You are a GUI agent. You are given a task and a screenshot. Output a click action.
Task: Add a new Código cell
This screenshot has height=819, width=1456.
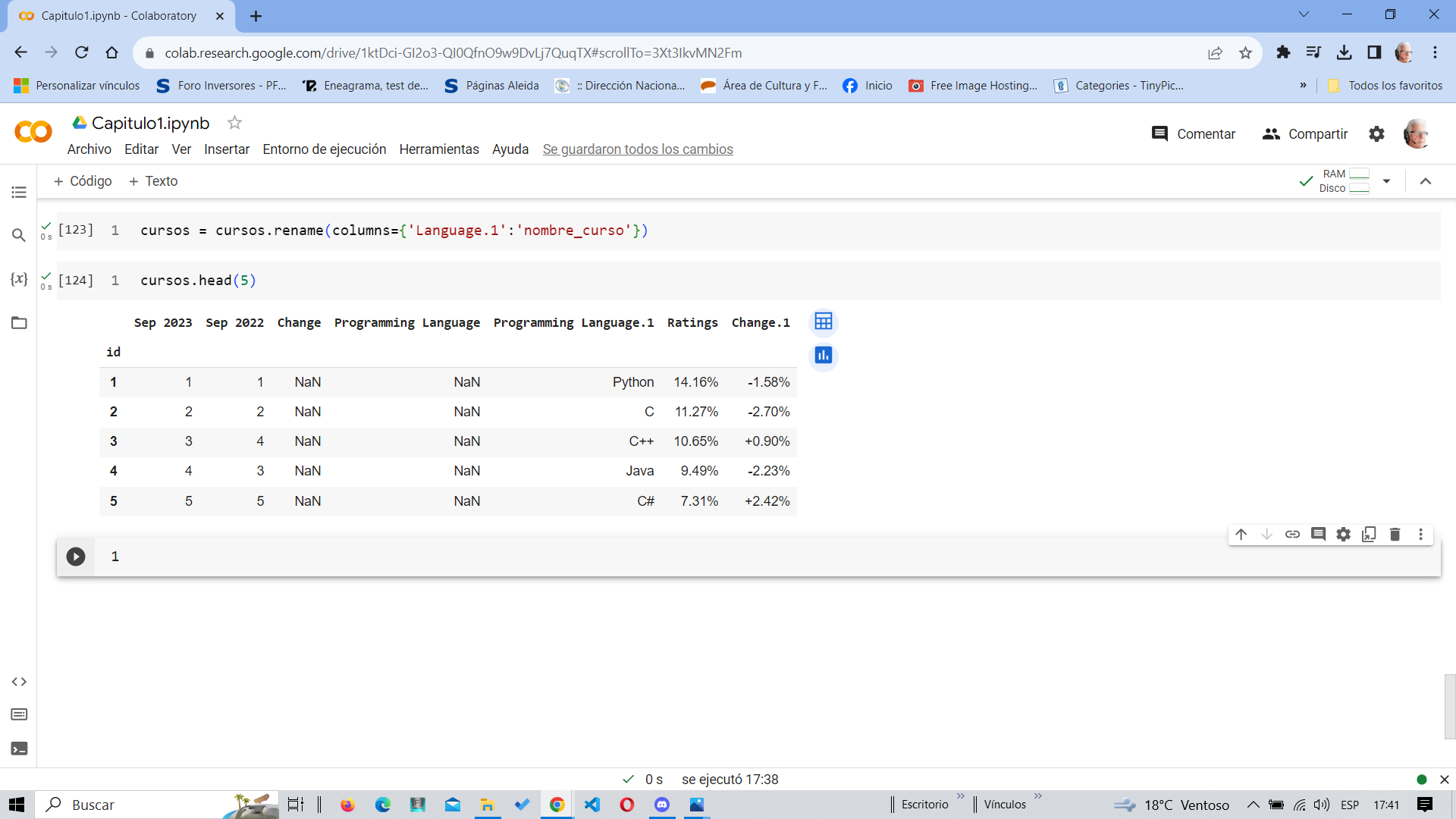pyautogui.click(x=83, y=181)
